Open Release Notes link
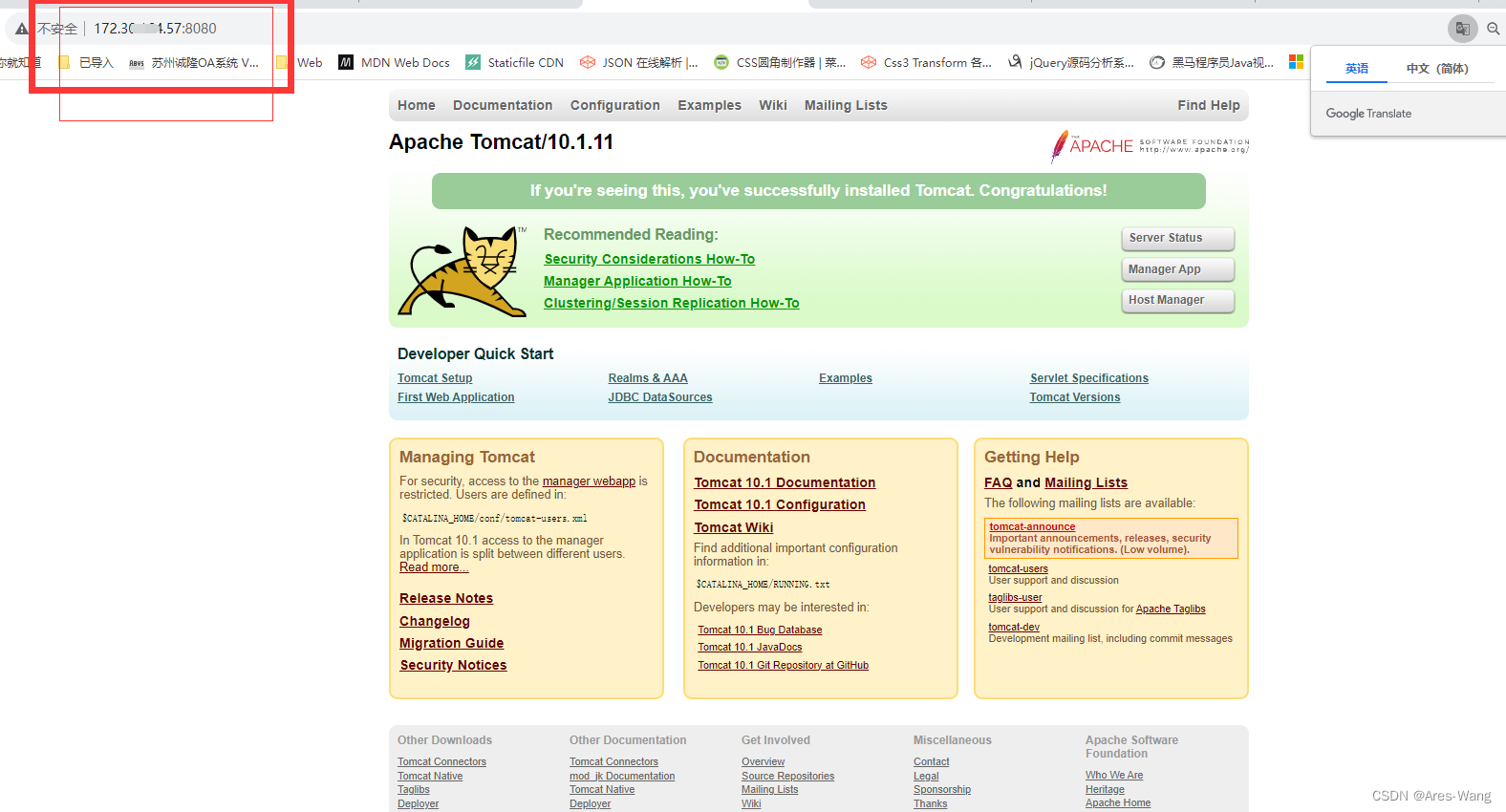Screen dimensions: 1506x812 (446, 598)
